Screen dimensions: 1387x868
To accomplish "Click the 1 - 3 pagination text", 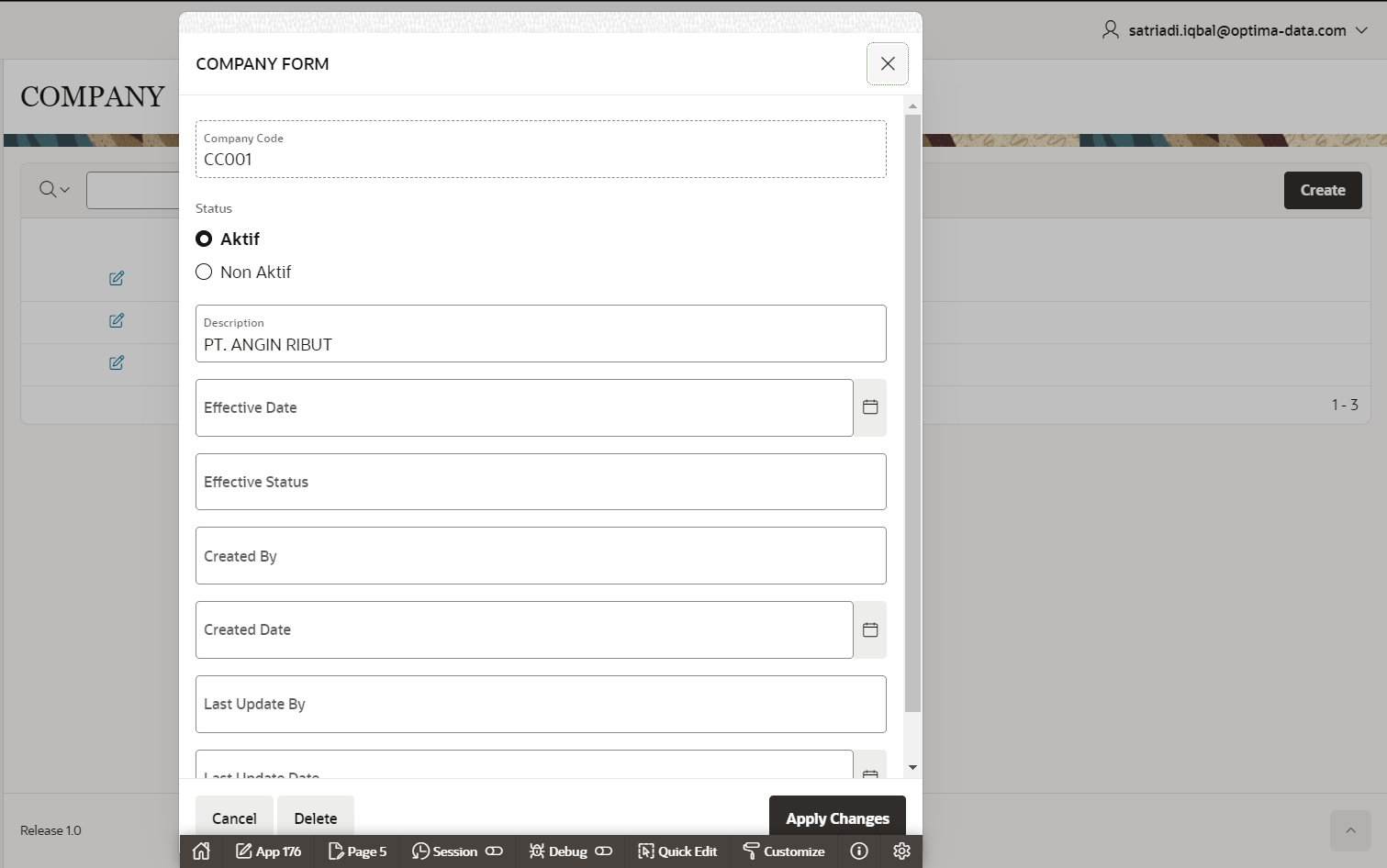I will 1345,405.
